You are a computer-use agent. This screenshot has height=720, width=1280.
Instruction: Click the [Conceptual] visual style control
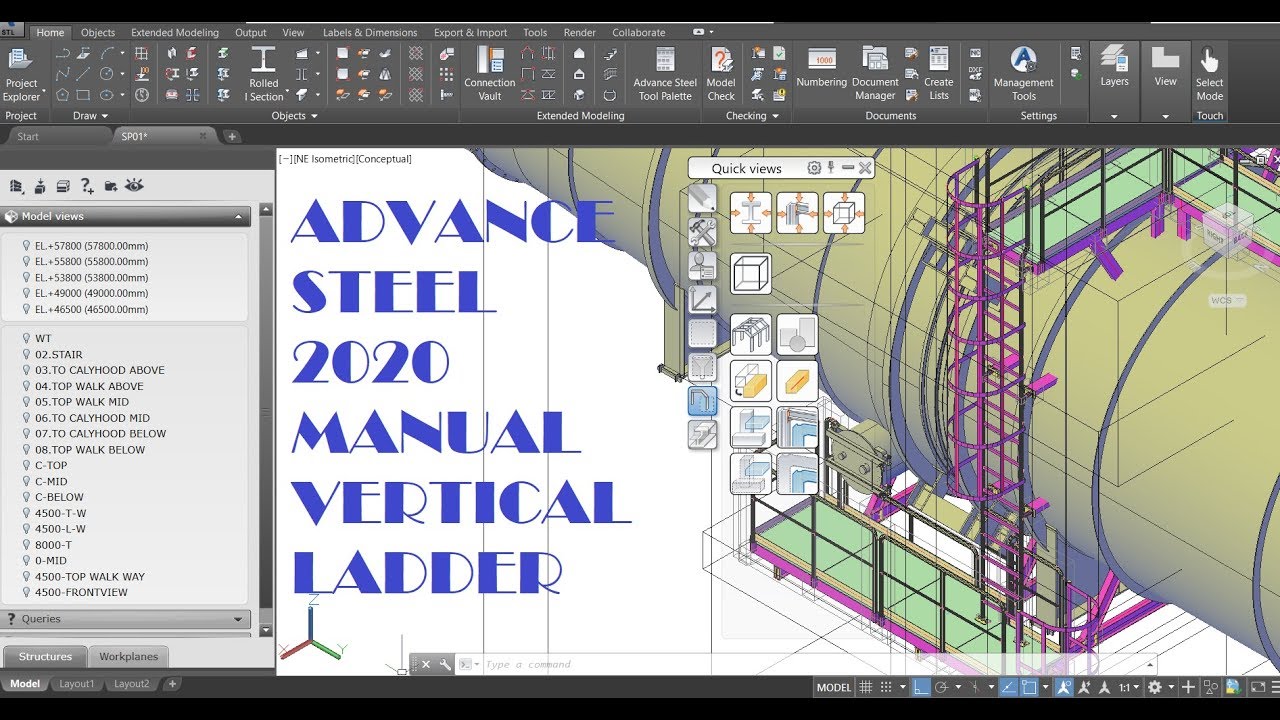pyautogui.click(x=384, y=159)
